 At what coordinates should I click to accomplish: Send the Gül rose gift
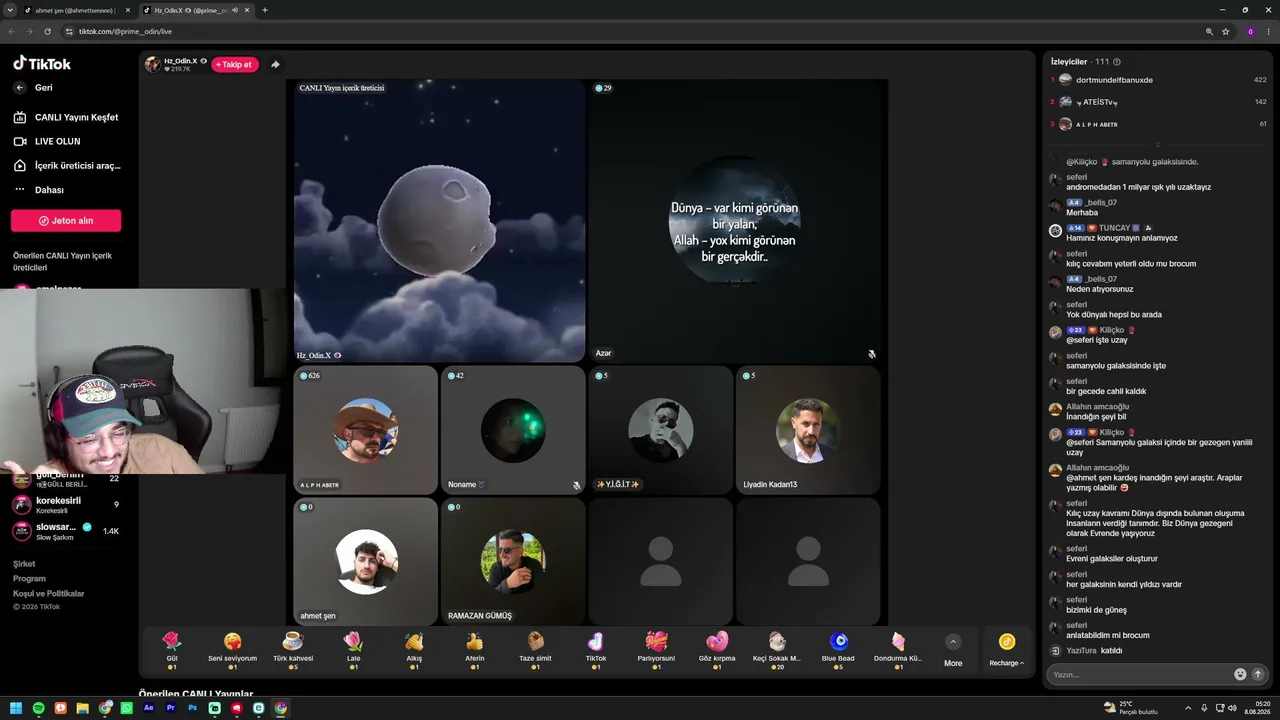click(172, 649)
